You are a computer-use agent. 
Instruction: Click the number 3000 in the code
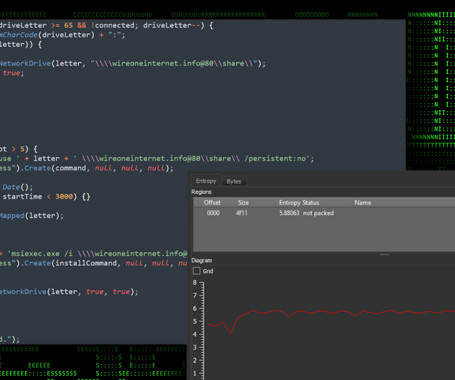coord(64,197)
